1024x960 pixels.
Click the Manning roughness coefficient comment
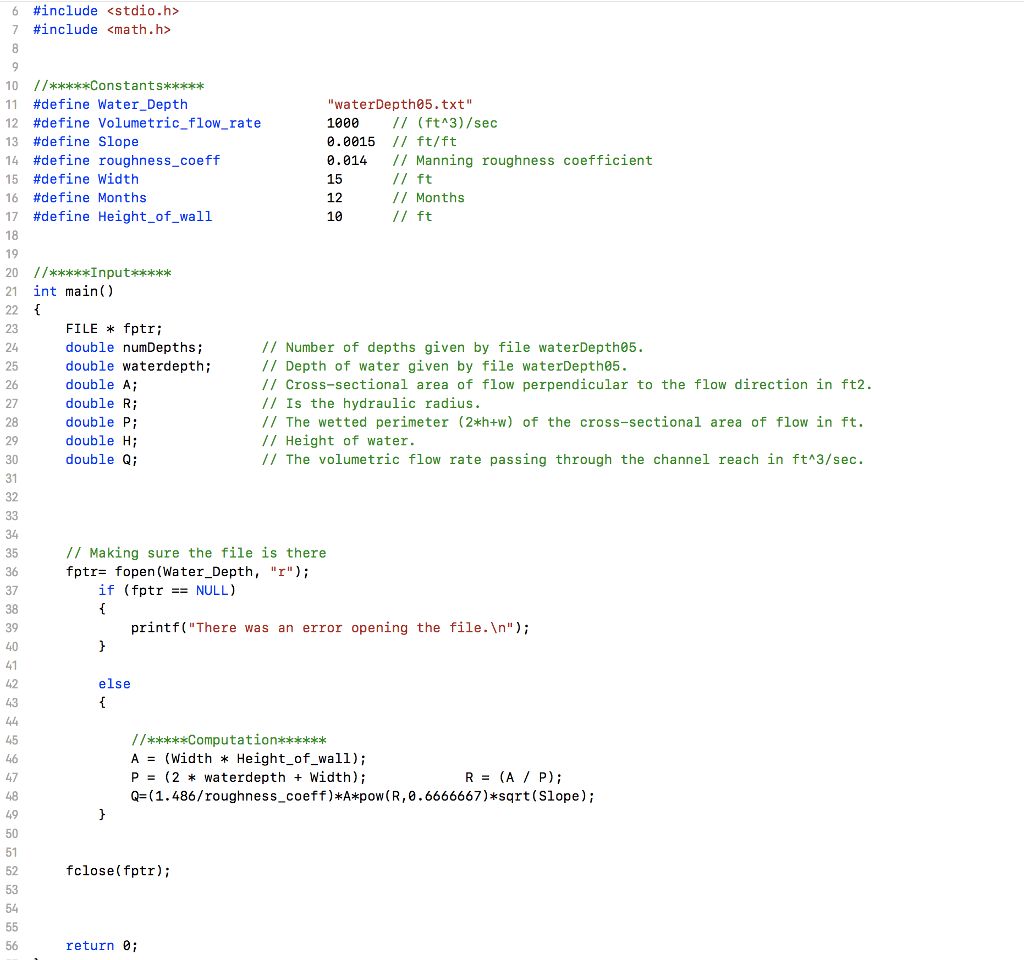tap(522, 161)
